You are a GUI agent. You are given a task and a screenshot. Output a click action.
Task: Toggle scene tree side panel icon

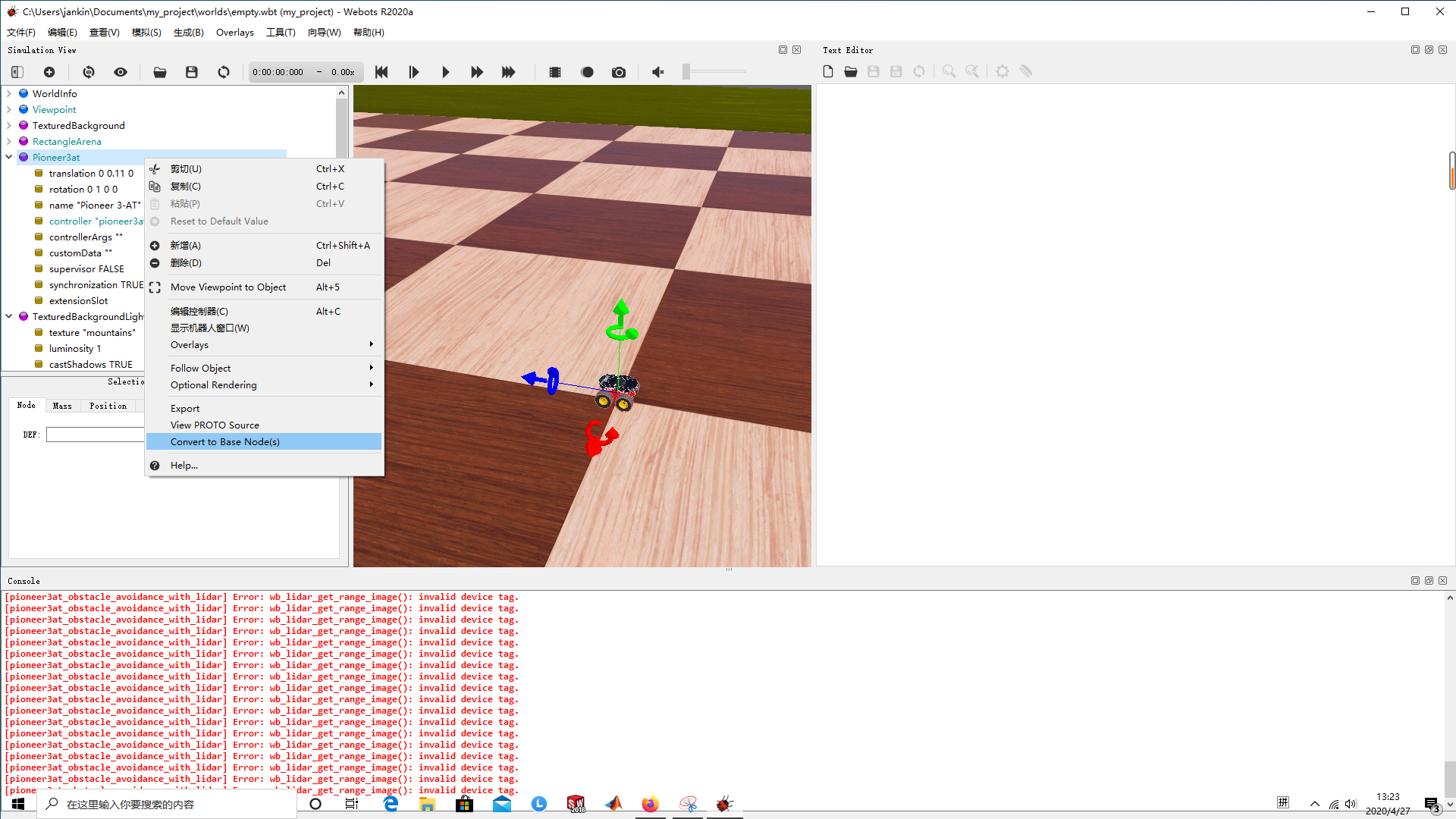pyautogui.click(x=17, y=72)
